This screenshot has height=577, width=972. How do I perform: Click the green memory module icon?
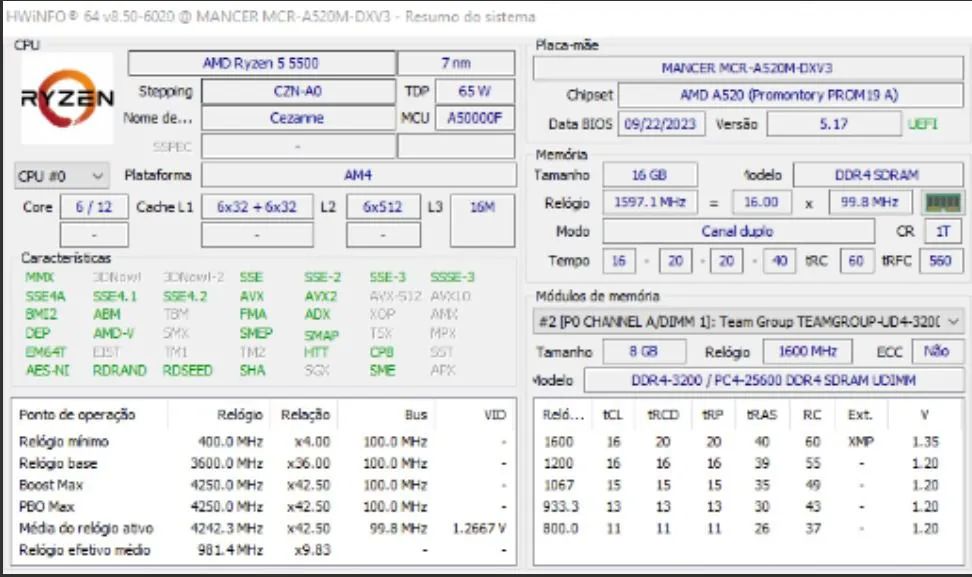(x=942, y=203)
